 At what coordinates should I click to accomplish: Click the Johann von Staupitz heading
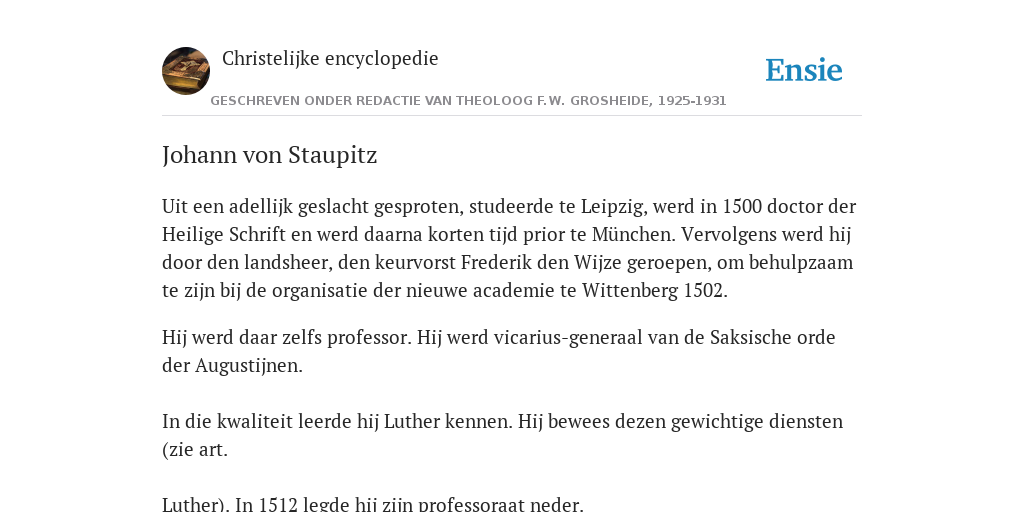(270, 155)
